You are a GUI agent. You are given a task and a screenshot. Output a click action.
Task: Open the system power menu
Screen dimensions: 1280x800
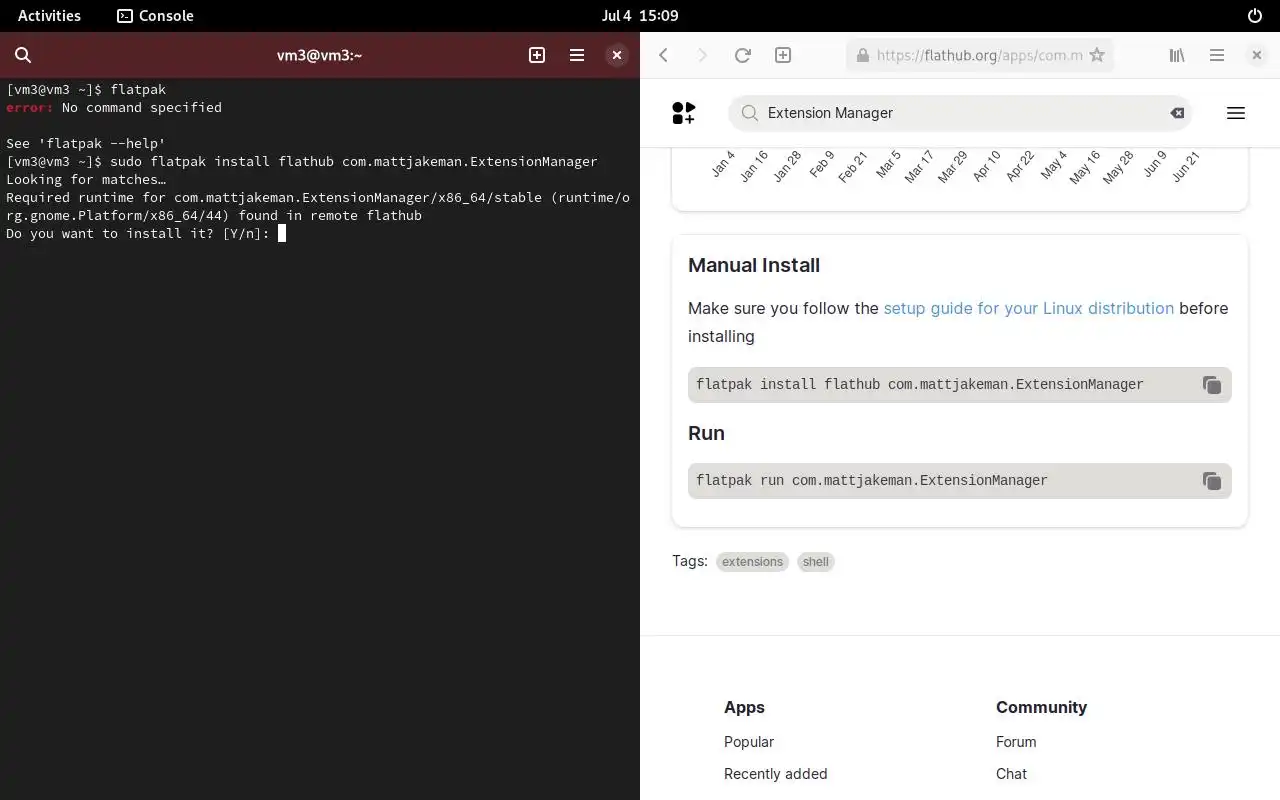(x=1255, y=16)
